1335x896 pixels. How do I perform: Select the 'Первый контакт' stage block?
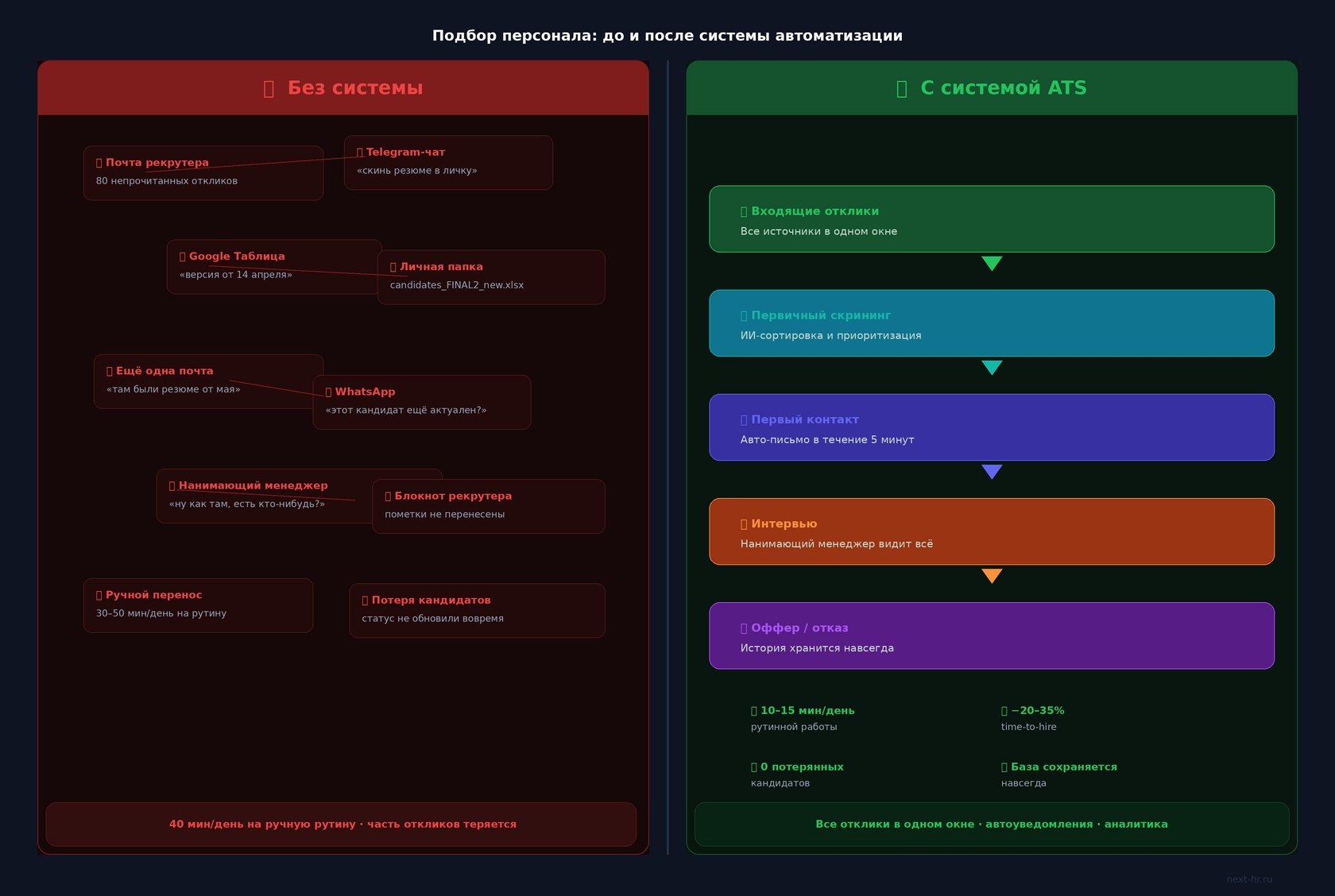tap(992, 427)
